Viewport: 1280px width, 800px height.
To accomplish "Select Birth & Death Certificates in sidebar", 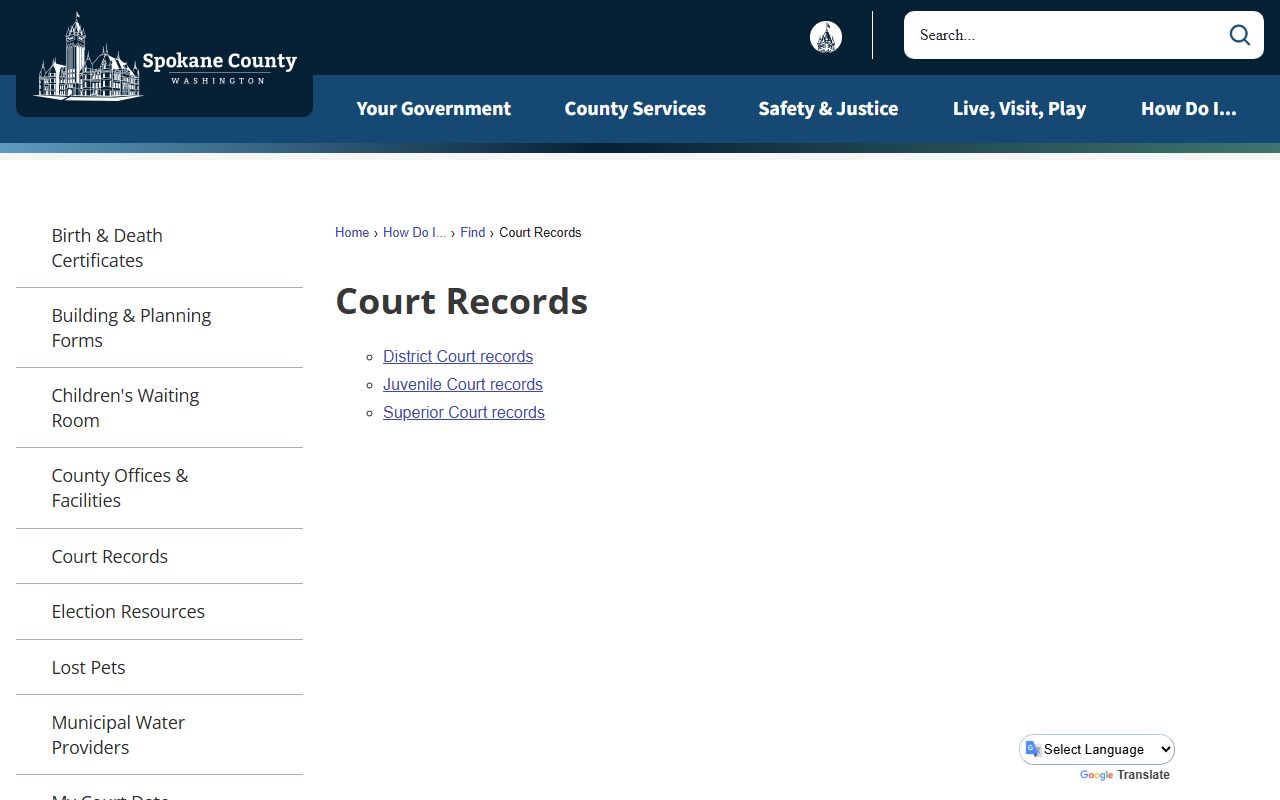I will 159,248.
